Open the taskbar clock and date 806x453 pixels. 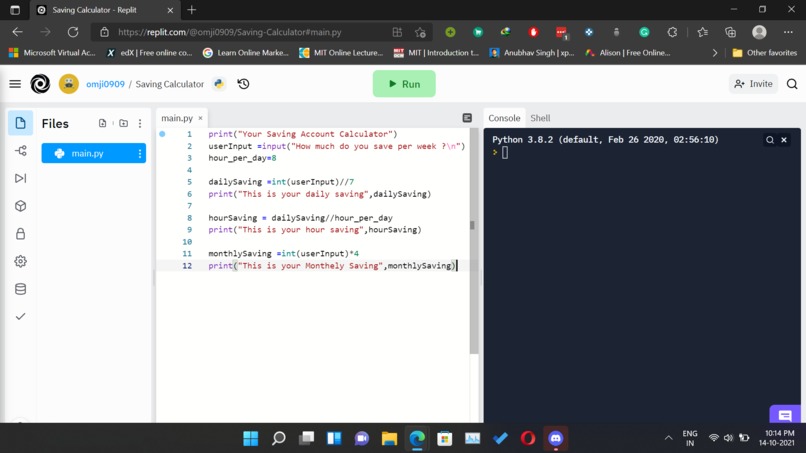coord(779,438)
